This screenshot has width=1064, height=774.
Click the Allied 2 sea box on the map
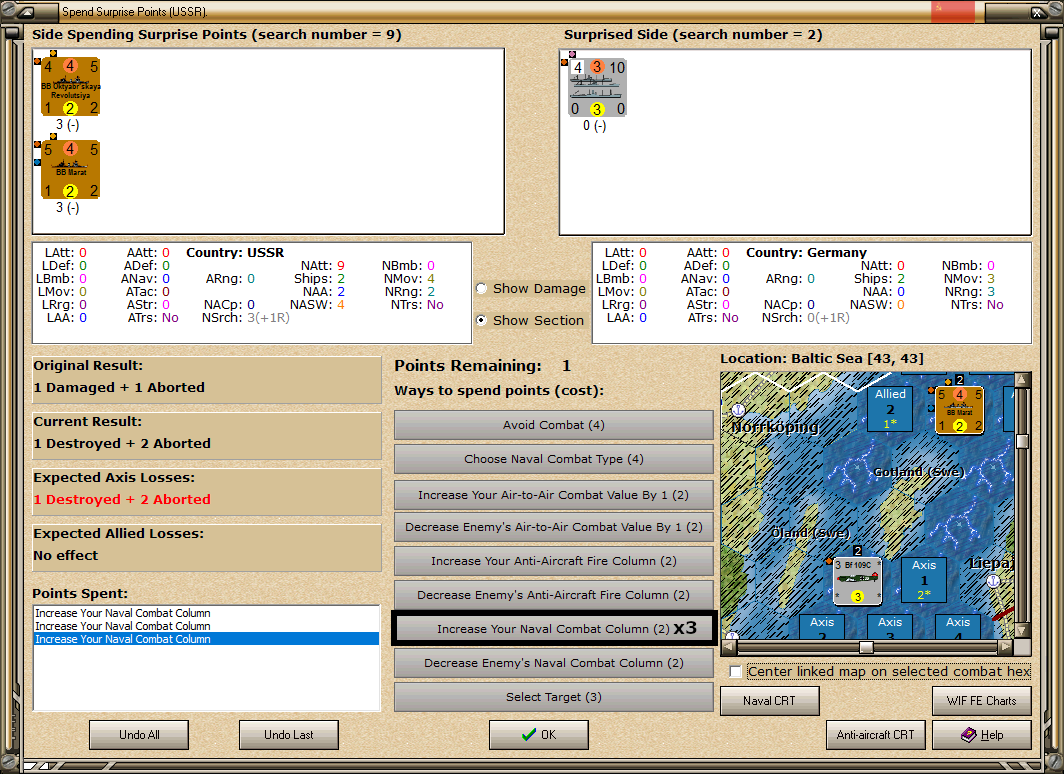click(x=890, y=409)
